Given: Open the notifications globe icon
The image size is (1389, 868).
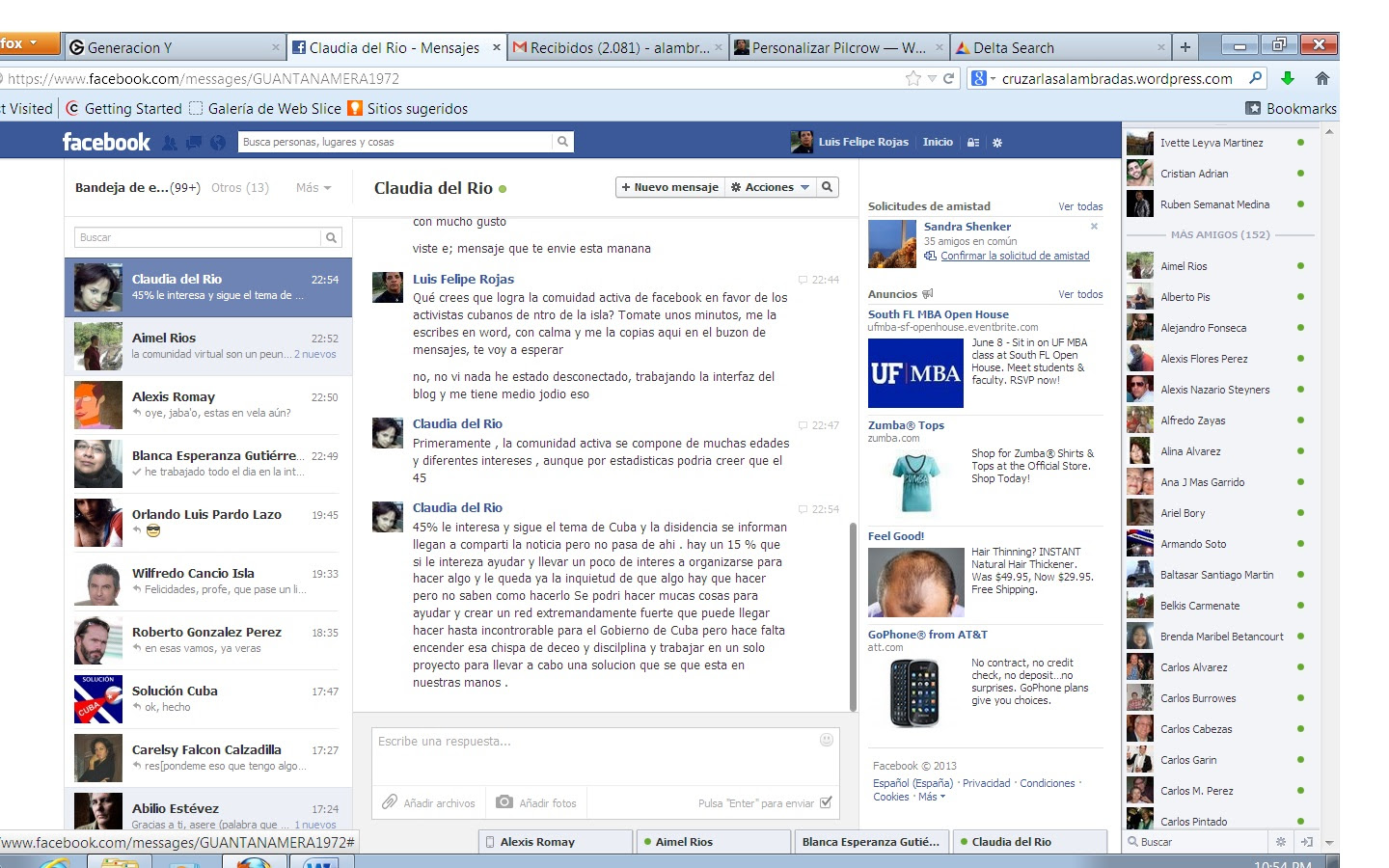Looking at the screenshot, I should pyautogui.click(x=218, y=143).
